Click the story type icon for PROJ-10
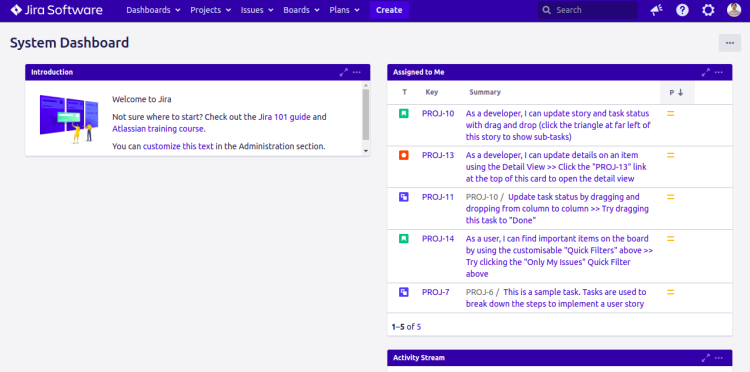The image size is (750, 372). point(404,114)
